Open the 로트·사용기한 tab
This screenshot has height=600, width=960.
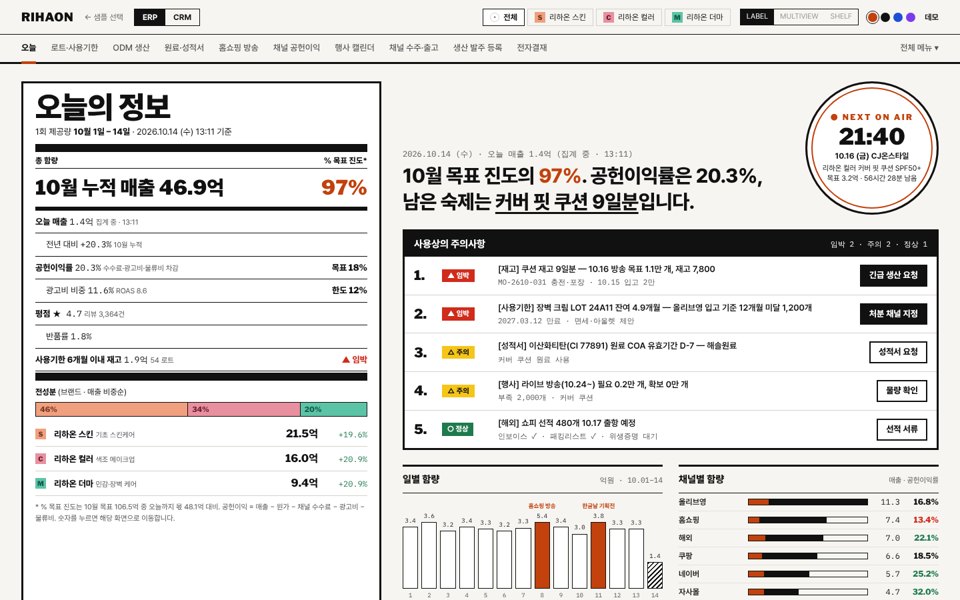tap(74, 48)
